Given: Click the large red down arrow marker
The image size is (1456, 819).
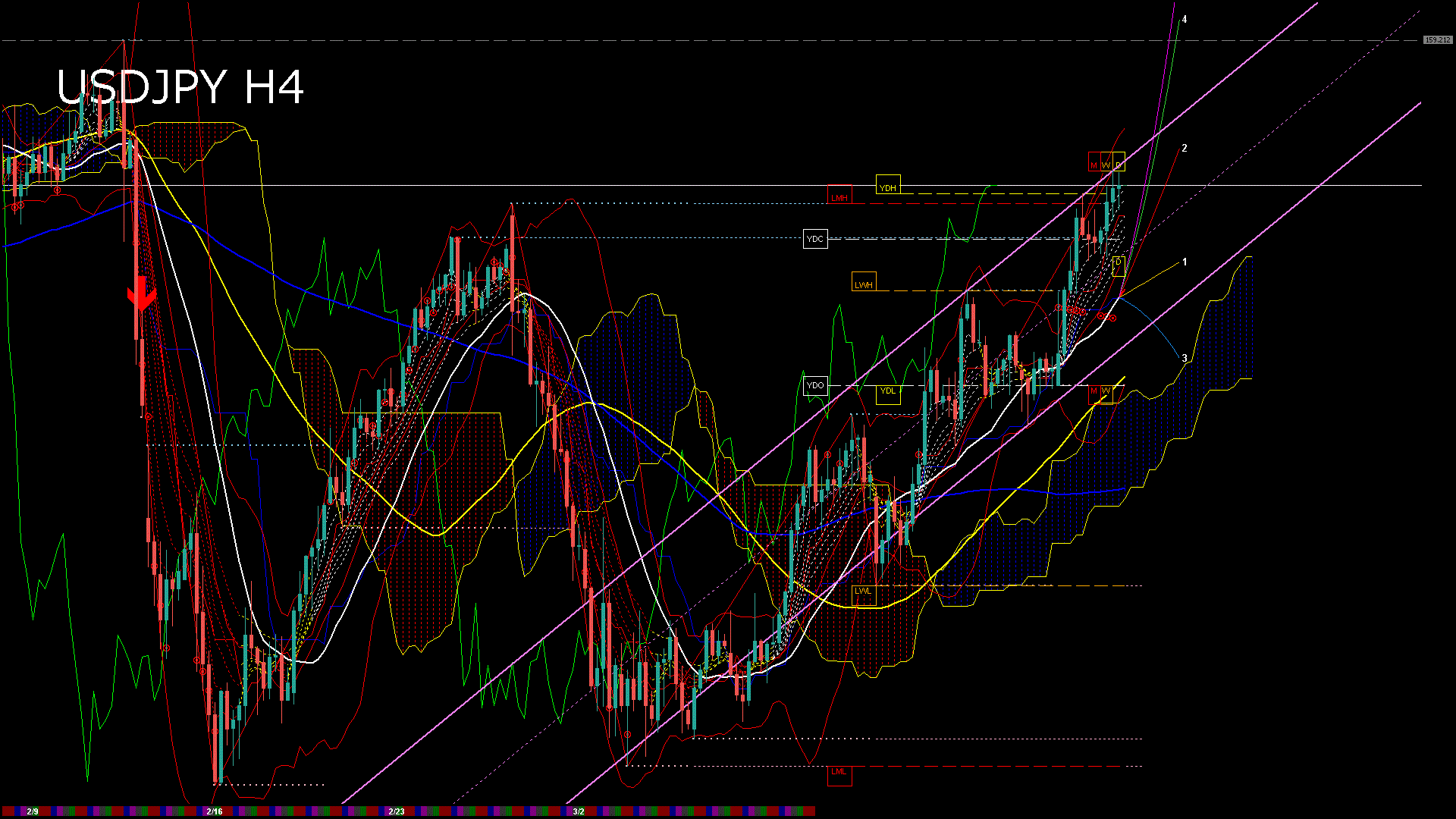Looking at the screenshot, I should point(141,294).
